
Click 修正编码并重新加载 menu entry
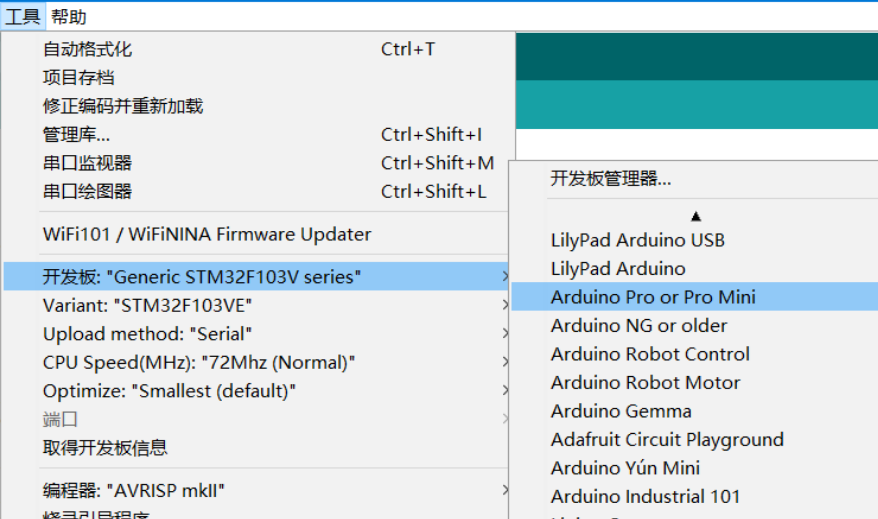(x=256, y=106)
